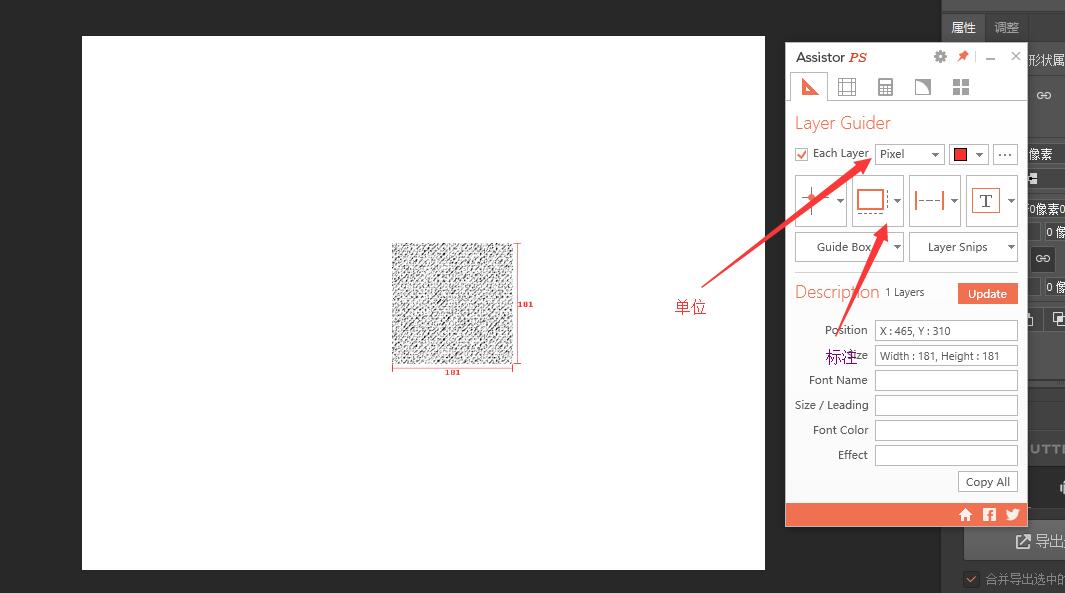Open the more options ellipsis button
Image resolution: width=1065 pixels, height=593 pixels.
1005,154
